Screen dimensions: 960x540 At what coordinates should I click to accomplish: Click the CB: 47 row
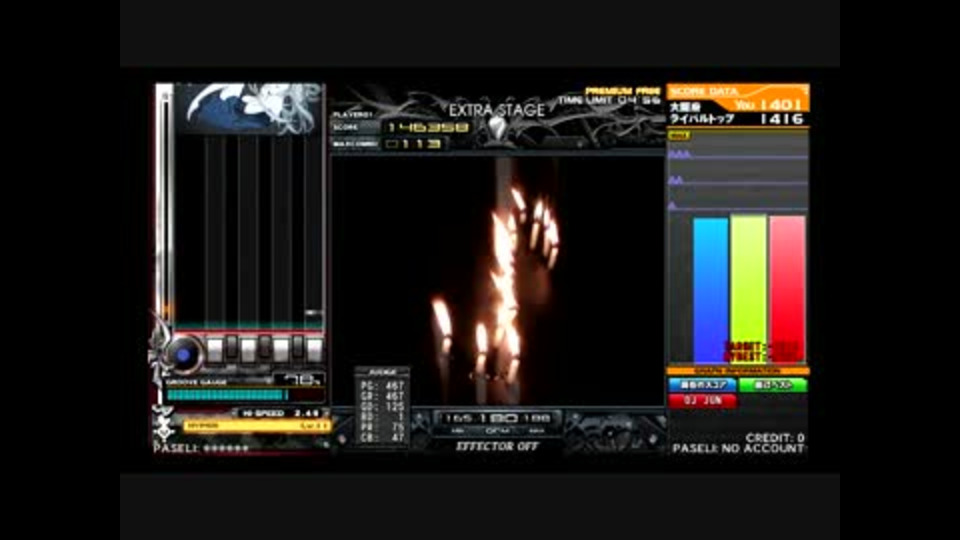pyautogui.click(x=383, y=438)
